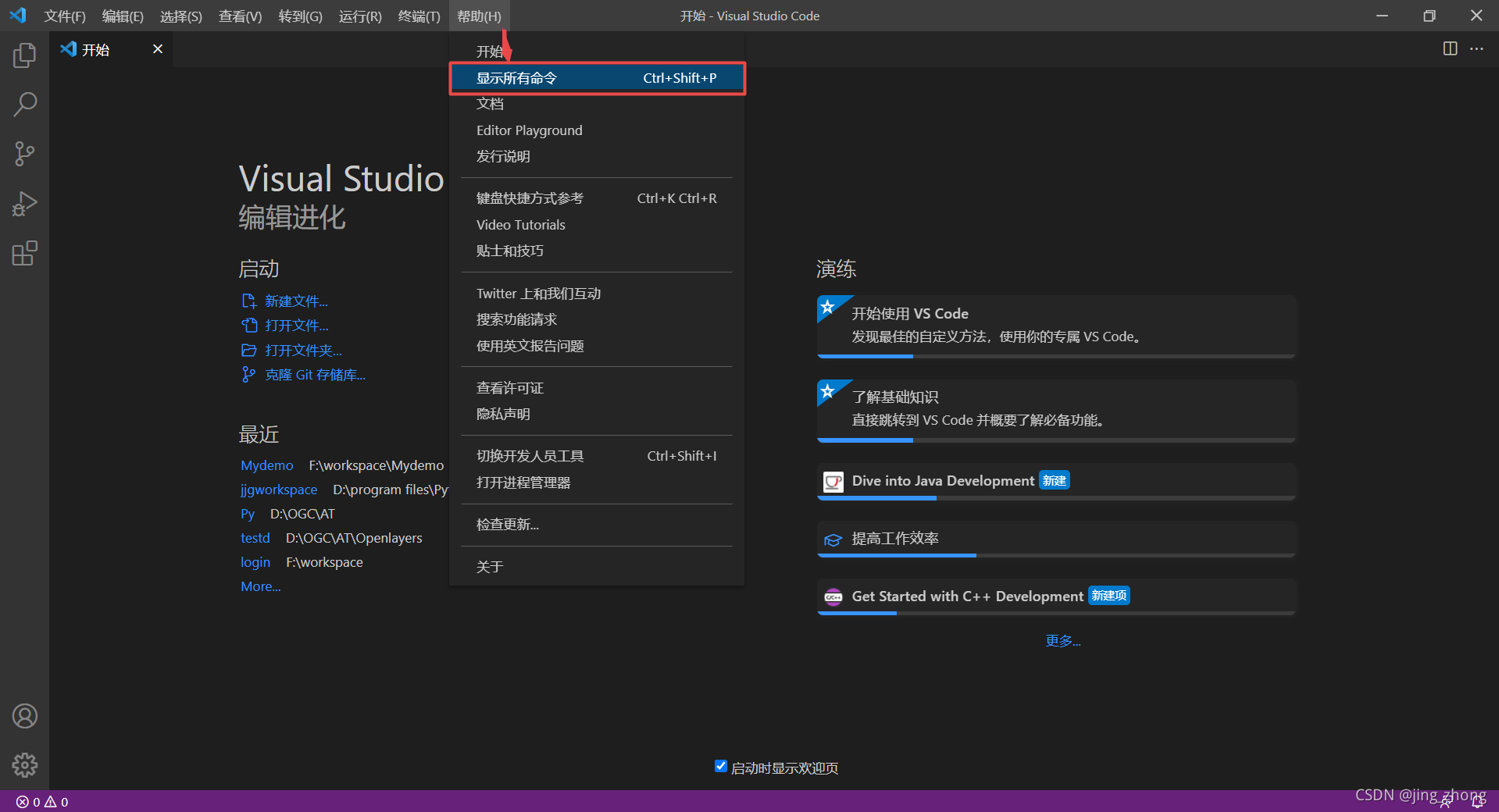
Task: Choose 关于 menu entry
Action: click(x=597, y=567)
